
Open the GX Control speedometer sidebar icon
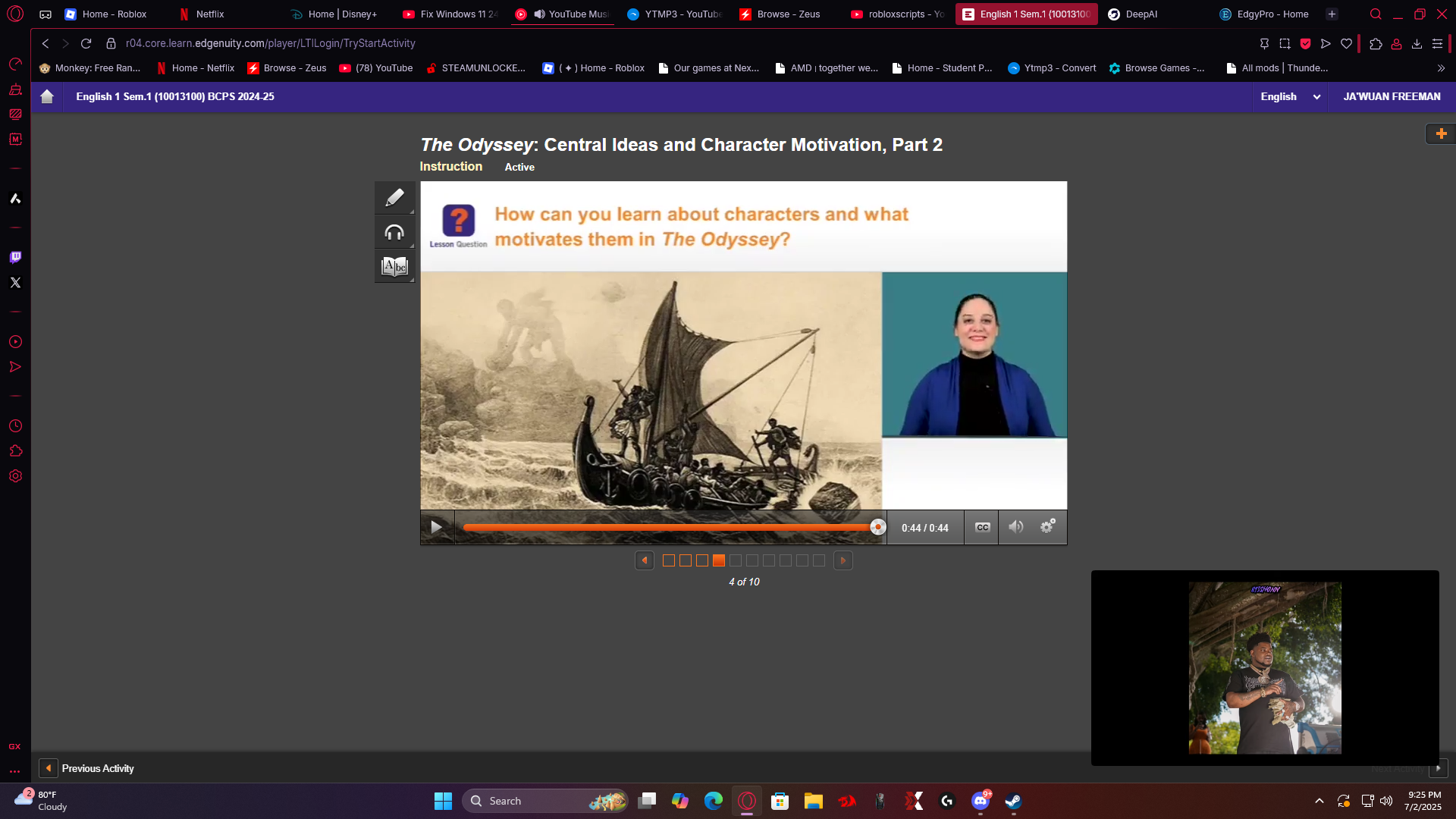coord(15,64)
